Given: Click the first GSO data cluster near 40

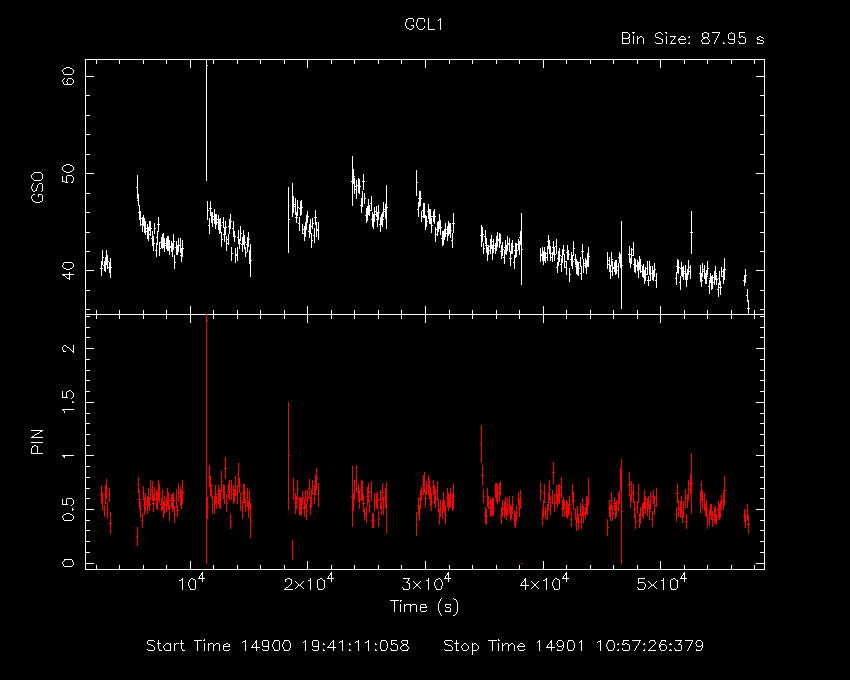Looking at the screenshot, I should pos(106,264).
